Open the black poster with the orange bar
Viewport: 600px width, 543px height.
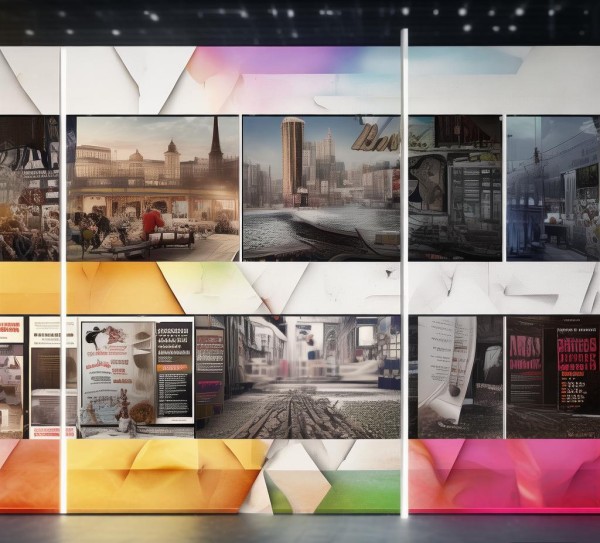point(174,370)
